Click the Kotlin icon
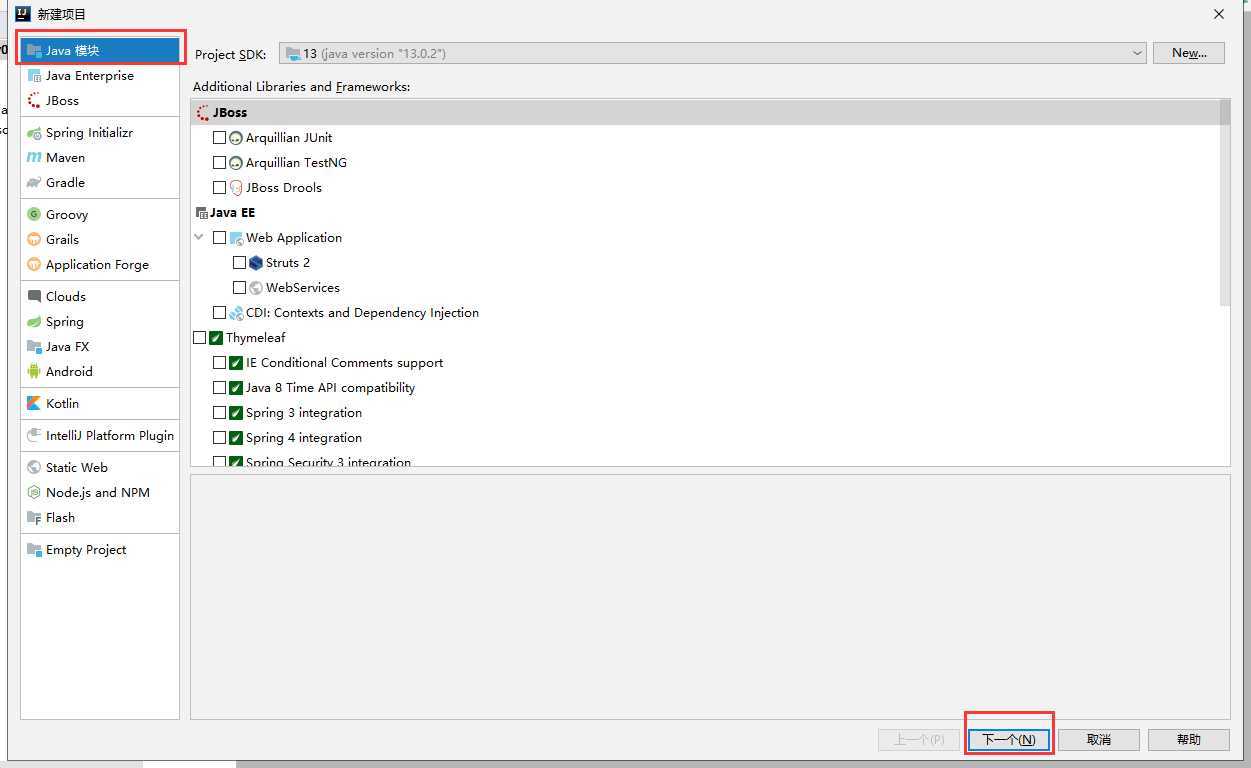The width and height of the screenshot is (1251, 768). point(34,403)
